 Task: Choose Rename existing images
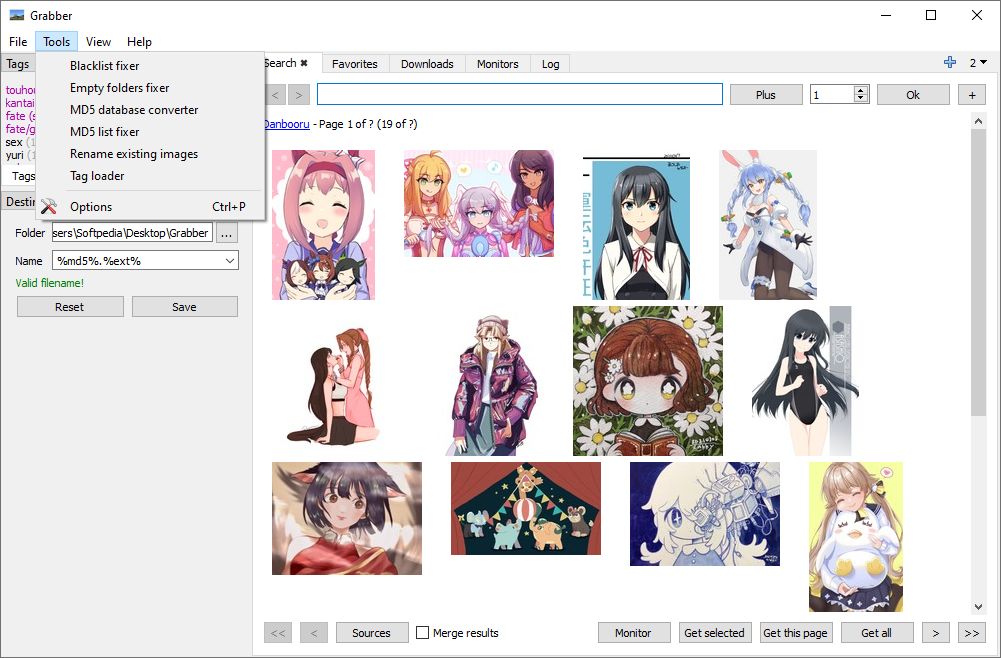(150, 154)
